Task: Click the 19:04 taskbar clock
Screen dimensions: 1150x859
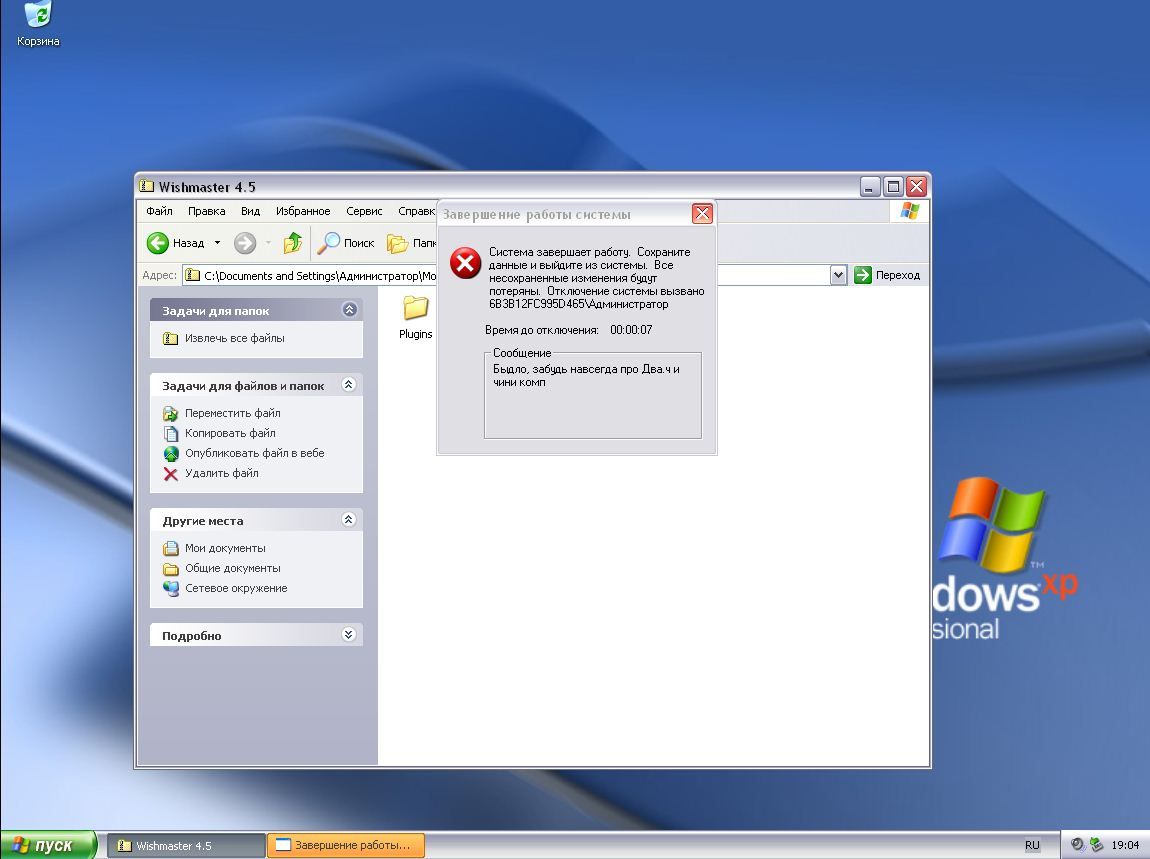Action: point(1125,845)
